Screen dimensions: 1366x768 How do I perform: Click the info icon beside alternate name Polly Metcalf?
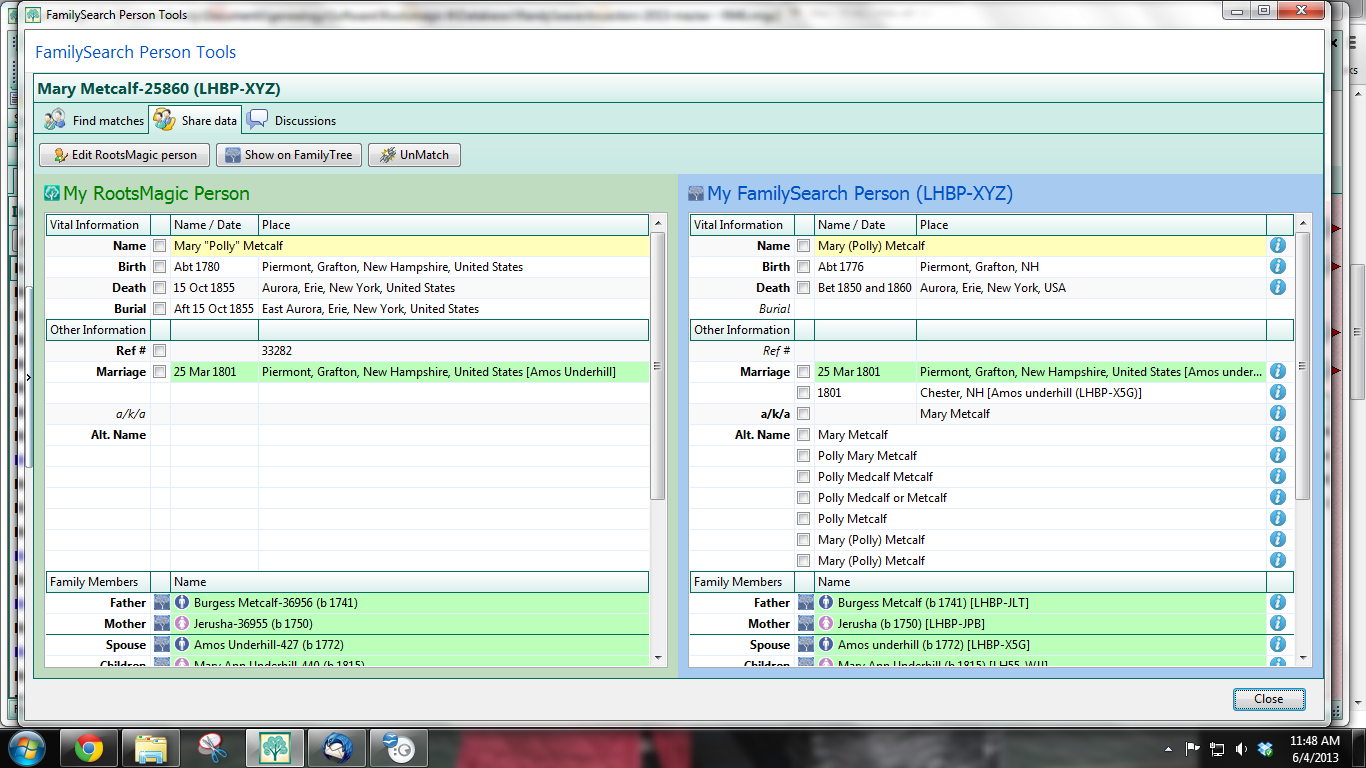(x=1278, y=518)
